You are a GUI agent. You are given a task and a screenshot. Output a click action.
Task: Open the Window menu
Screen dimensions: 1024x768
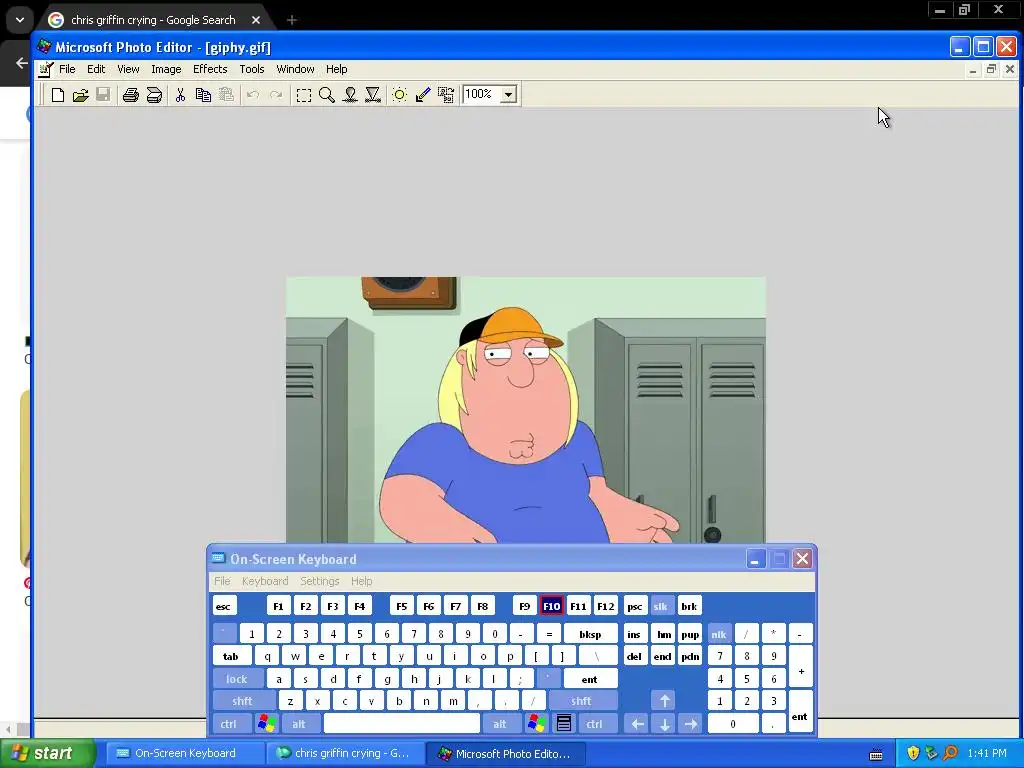point(295,69)
